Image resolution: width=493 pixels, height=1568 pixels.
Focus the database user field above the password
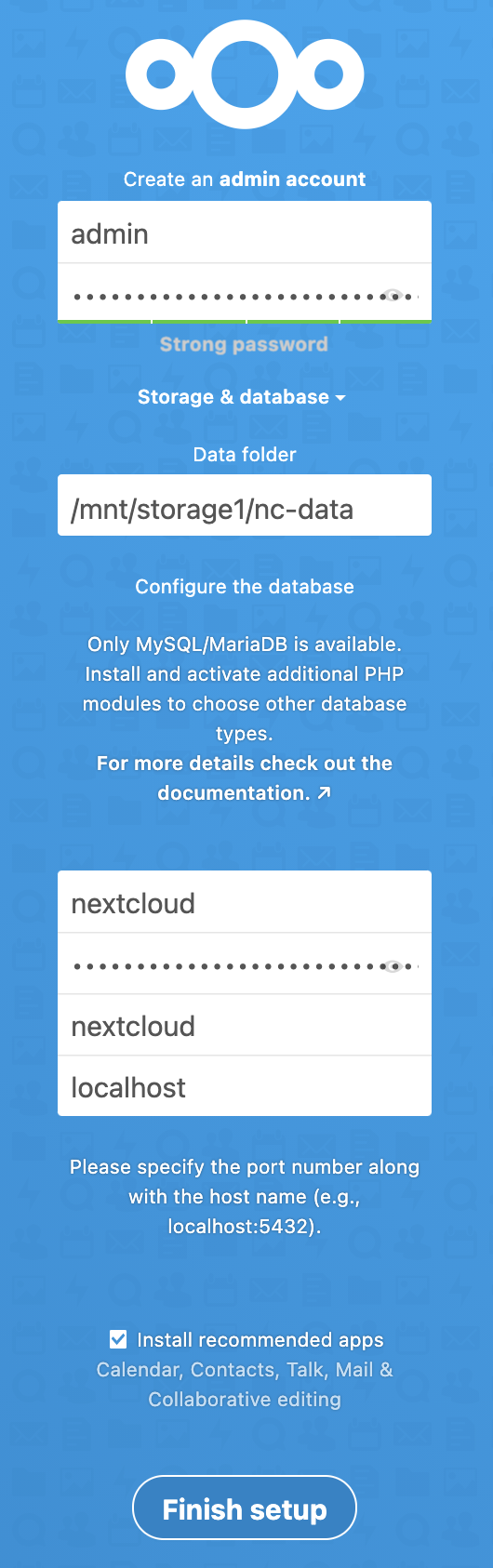point(245,902)
